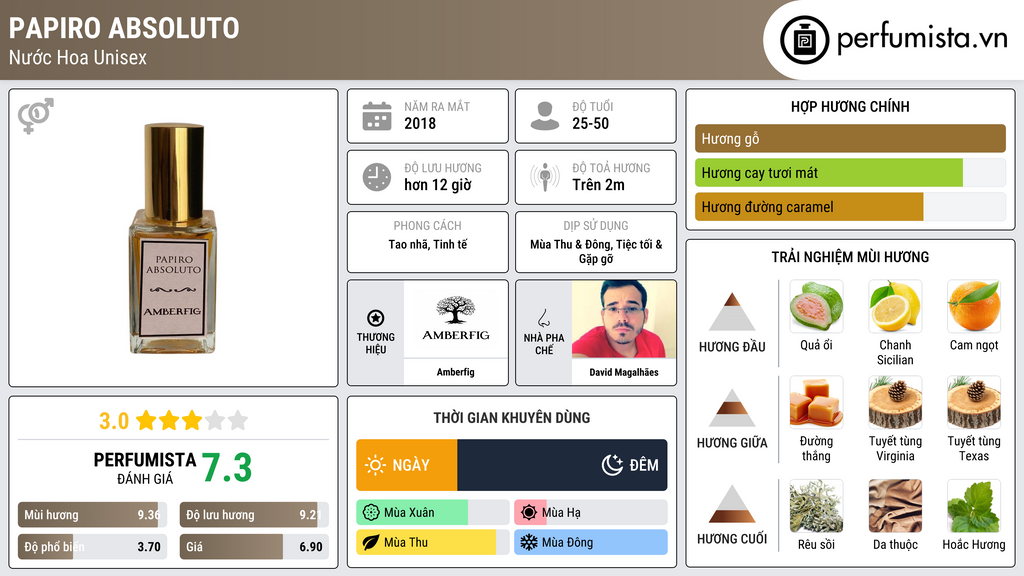Click the spring flower icon for Mùa Xuân

coord(371,513)
